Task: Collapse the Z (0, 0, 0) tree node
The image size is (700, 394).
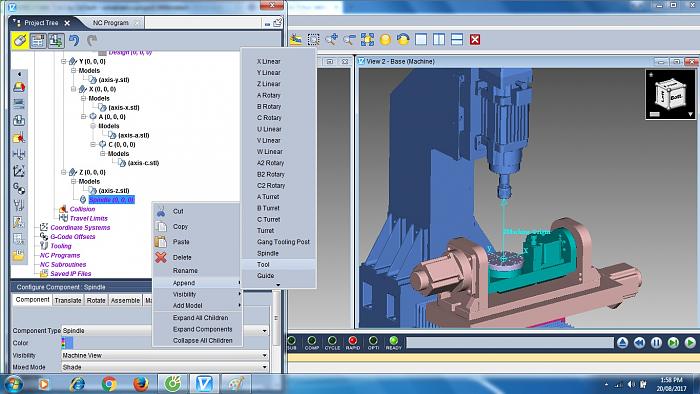Action: coord(64,172)
